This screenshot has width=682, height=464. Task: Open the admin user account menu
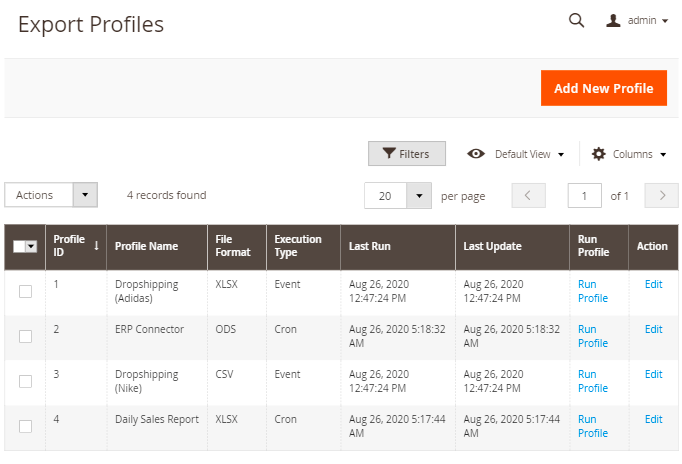tap(638, 20)
